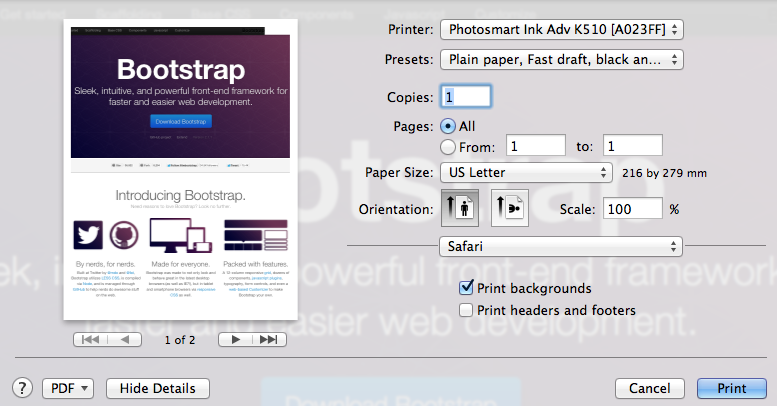
Task: Open the Safari options pop-up menu
Action: click(x=561, y=246)
